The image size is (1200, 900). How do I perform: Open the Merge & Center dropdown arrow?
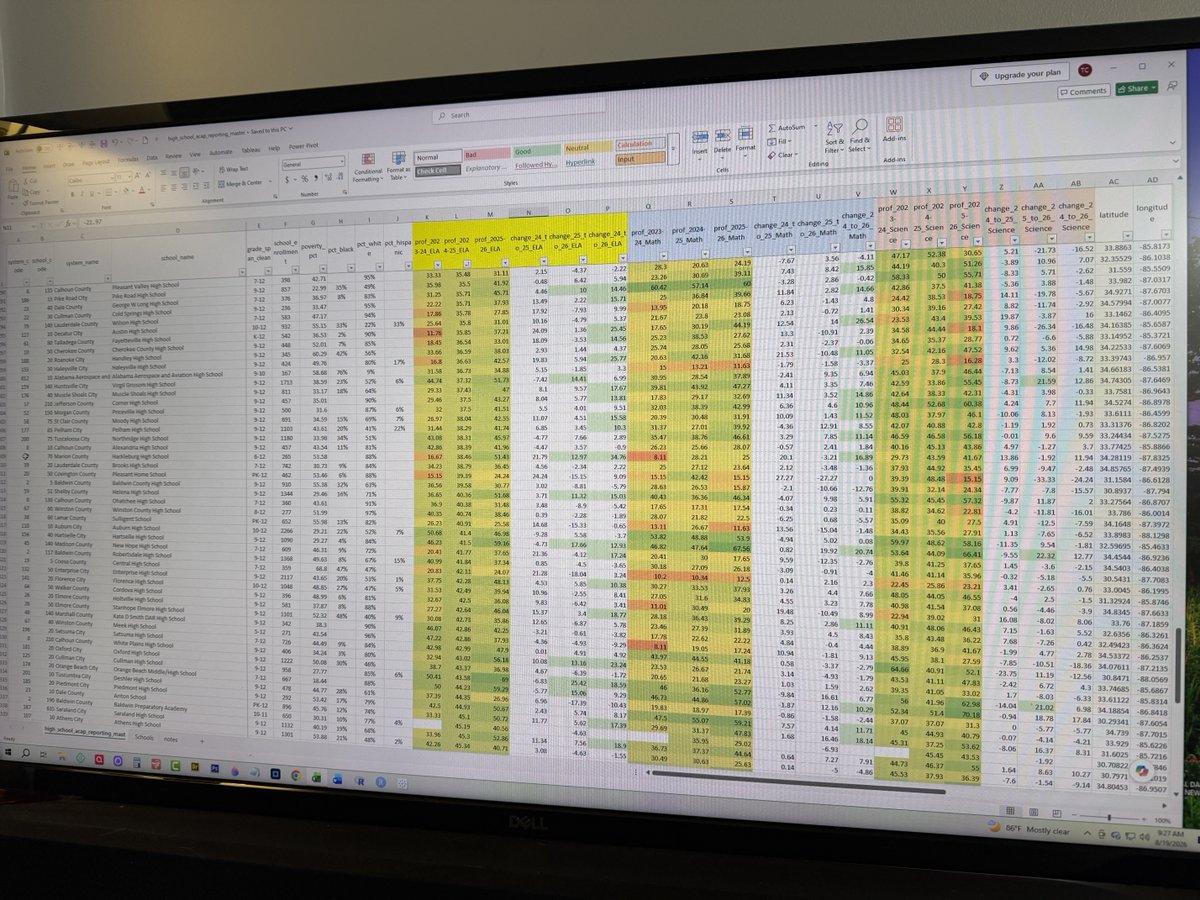270,181
